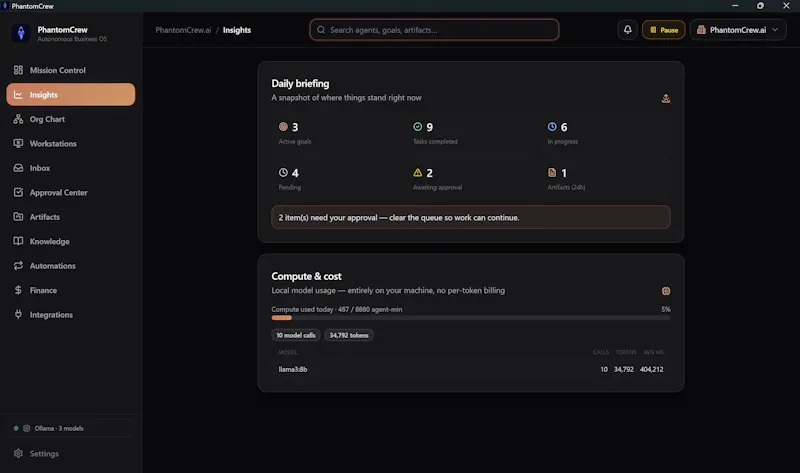Click the PhantomCrew logo in sidebar
Screen dimensions: 800x473
coord(21,33)
